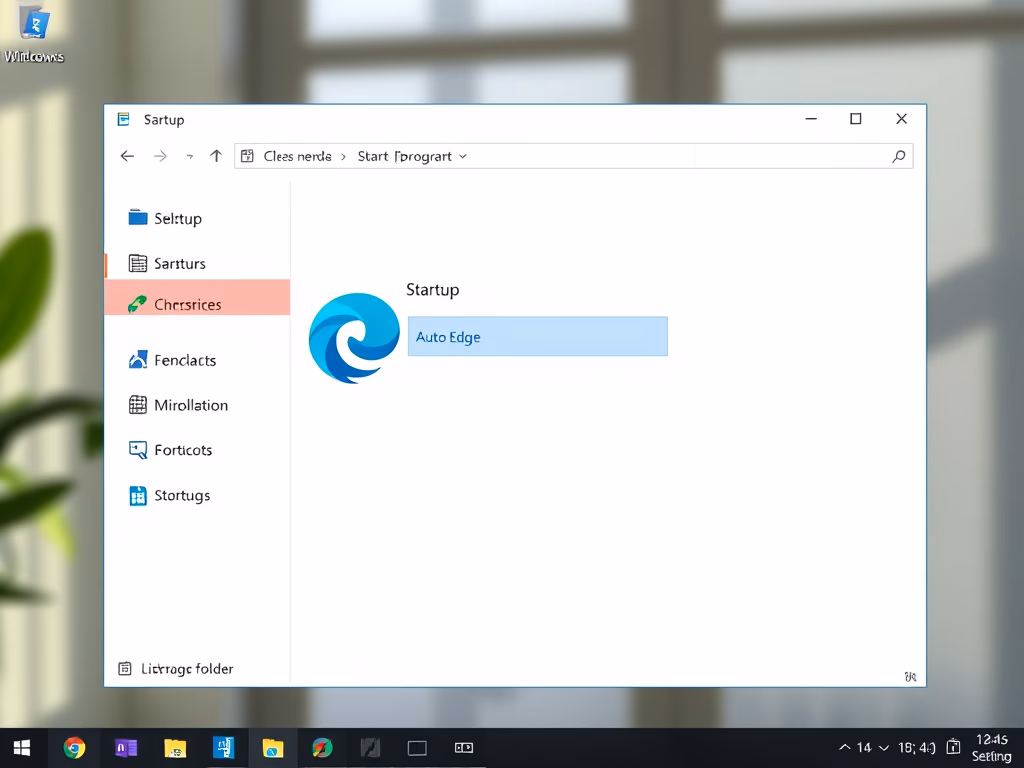Select the highlighted Chersrices item
Image resolution: width=1024 pixels, height=768 pixels.
[x=197, y=297]
